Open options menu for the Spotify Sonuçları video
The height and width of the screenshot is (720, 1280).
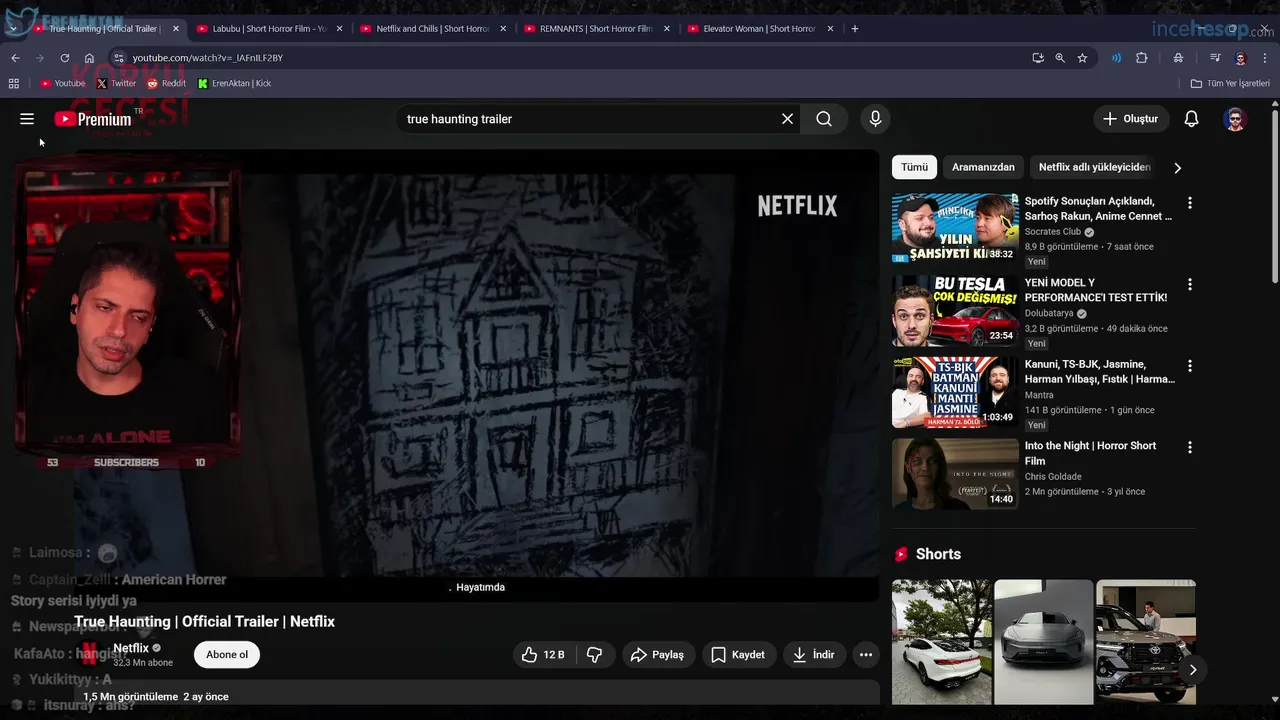click(x=1189, y=203)
